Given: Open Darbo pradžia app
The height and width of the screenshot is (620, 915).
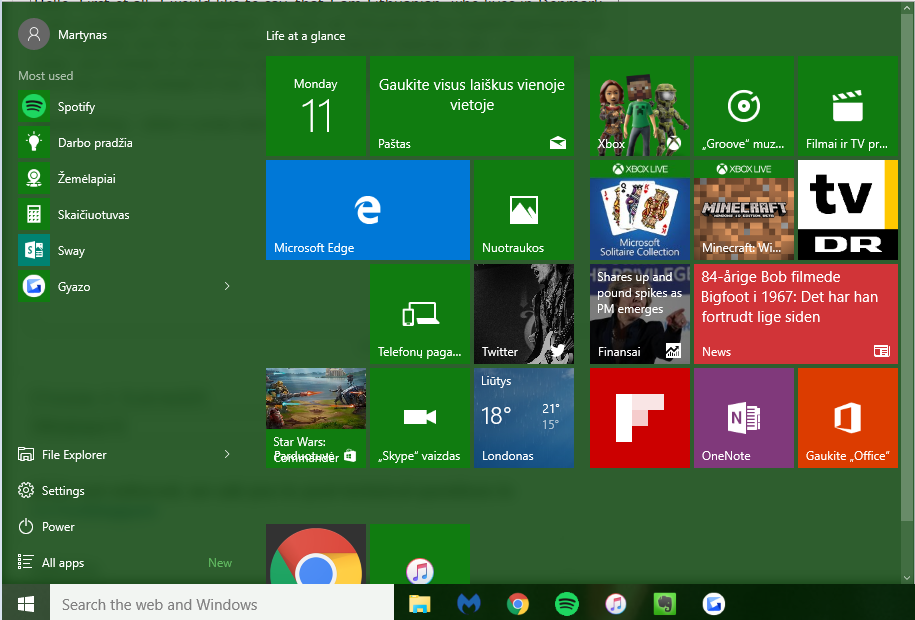Looking at the screenshot, I should (125, 143).
